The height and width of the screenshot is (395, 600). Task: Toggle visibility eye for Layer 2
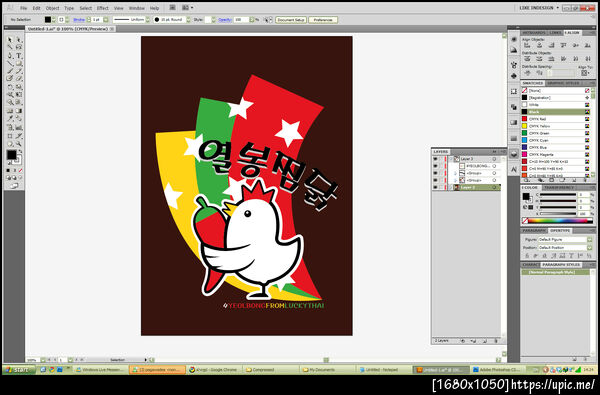click(x=435, y=188)
